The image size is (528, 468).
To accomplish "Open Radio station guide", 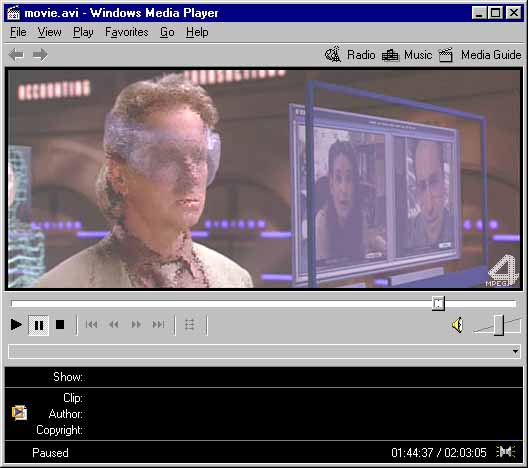I will pos(361,55).
